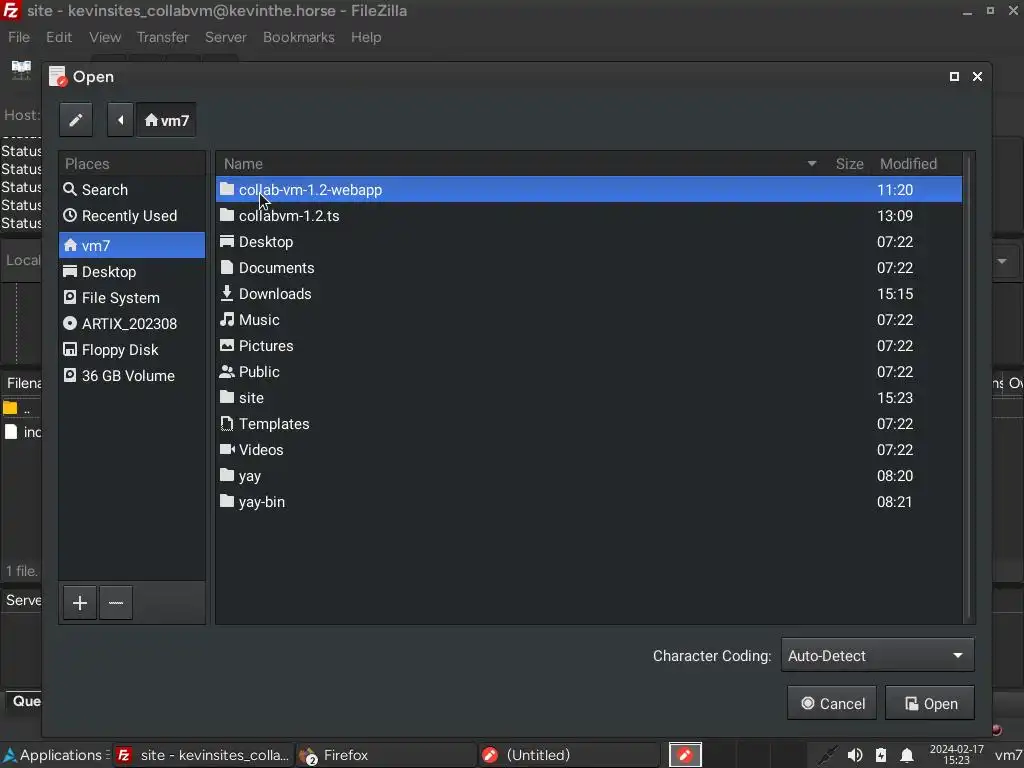1024x768 pixels.
Task: Select the site folder
Action: [x=588, y=398]
